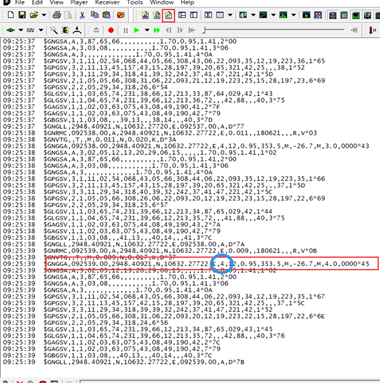Select $GNGGA,092539.00 line ending 0000*45
The width and height of the screenshot is (380, 383).
[206, 264]
